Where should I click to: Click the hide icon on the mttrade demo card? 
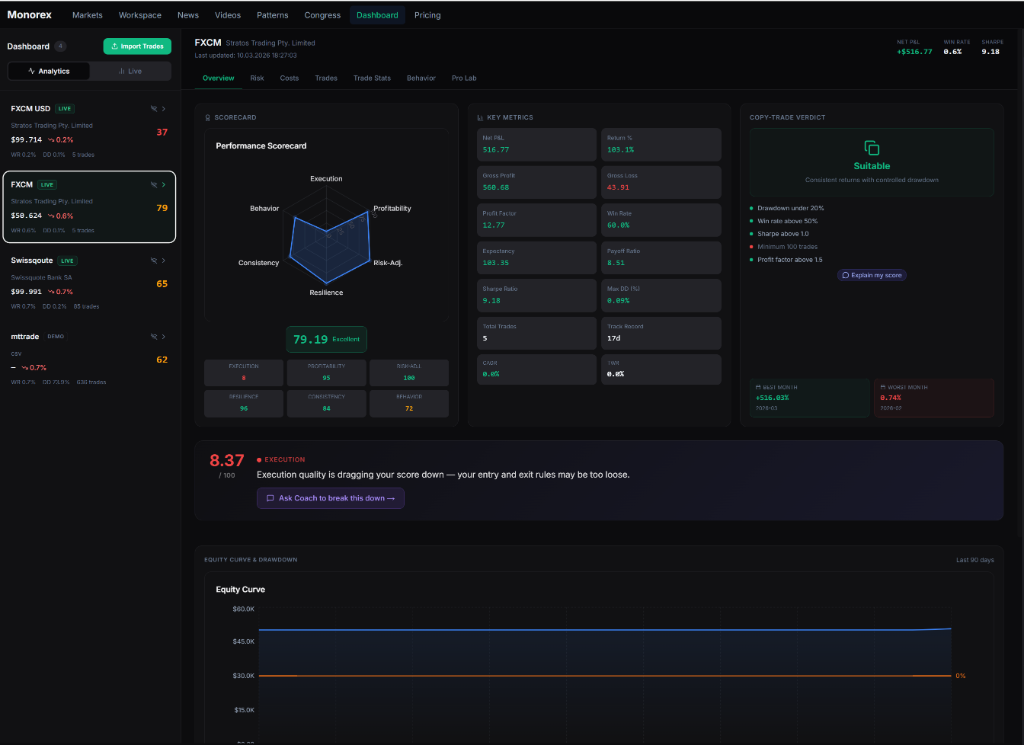152,336
